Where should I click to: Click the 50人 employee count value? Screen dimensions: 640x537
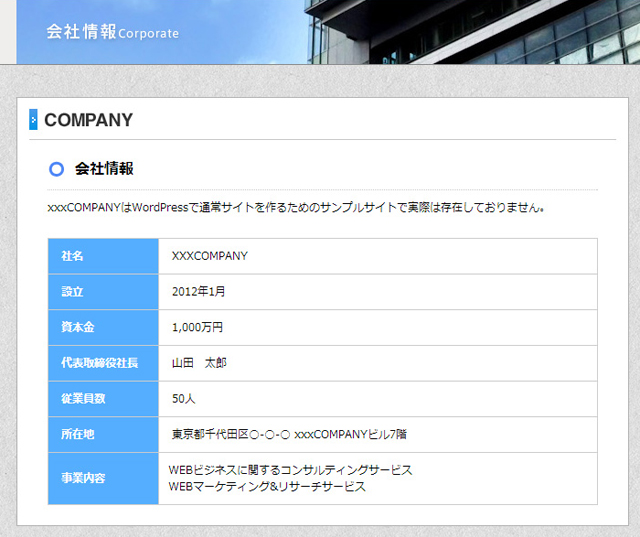point(183,399)
